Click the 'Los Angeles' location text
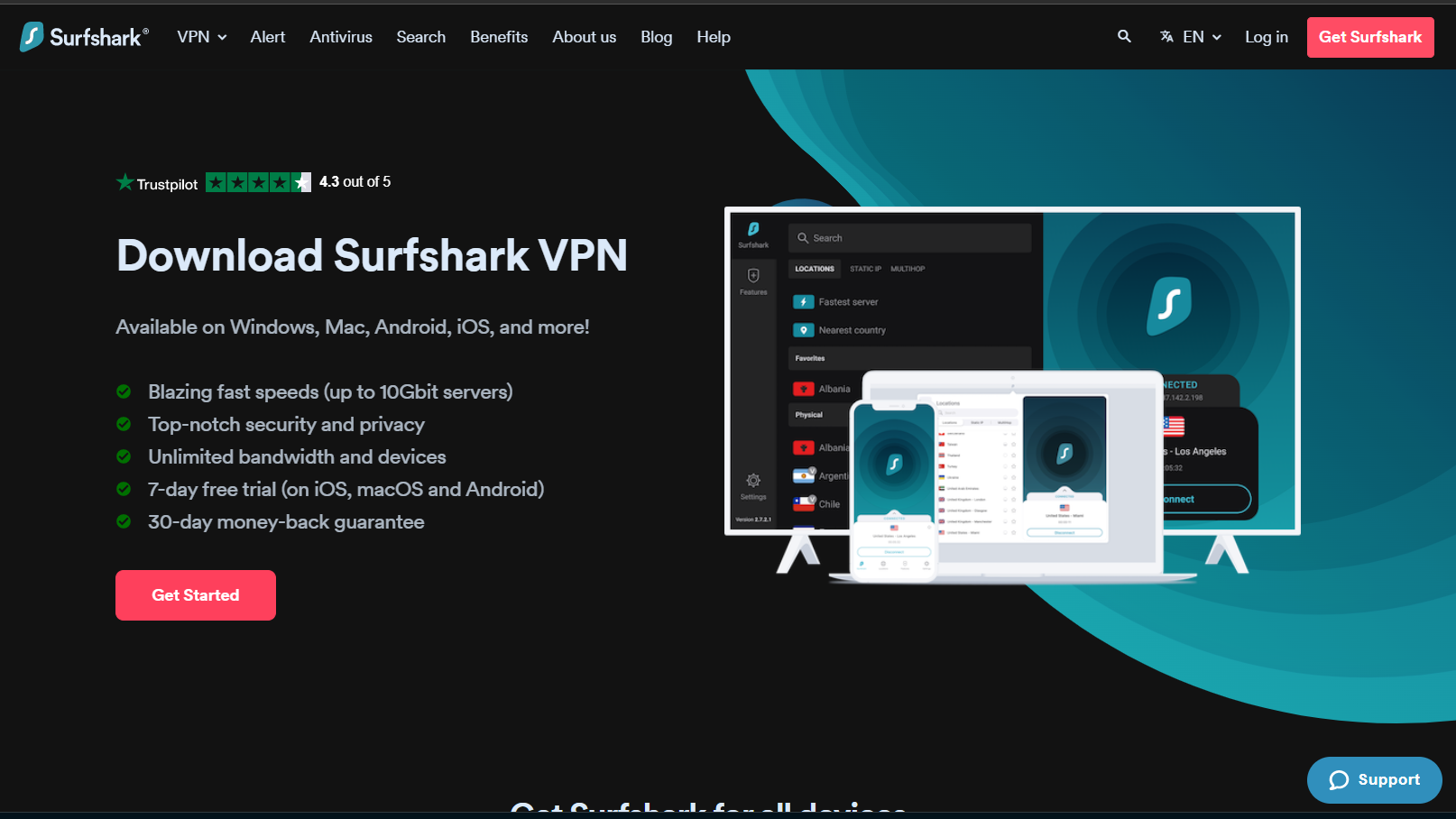This screenshot has height=819, width=1456. (x=1201, y=452)
